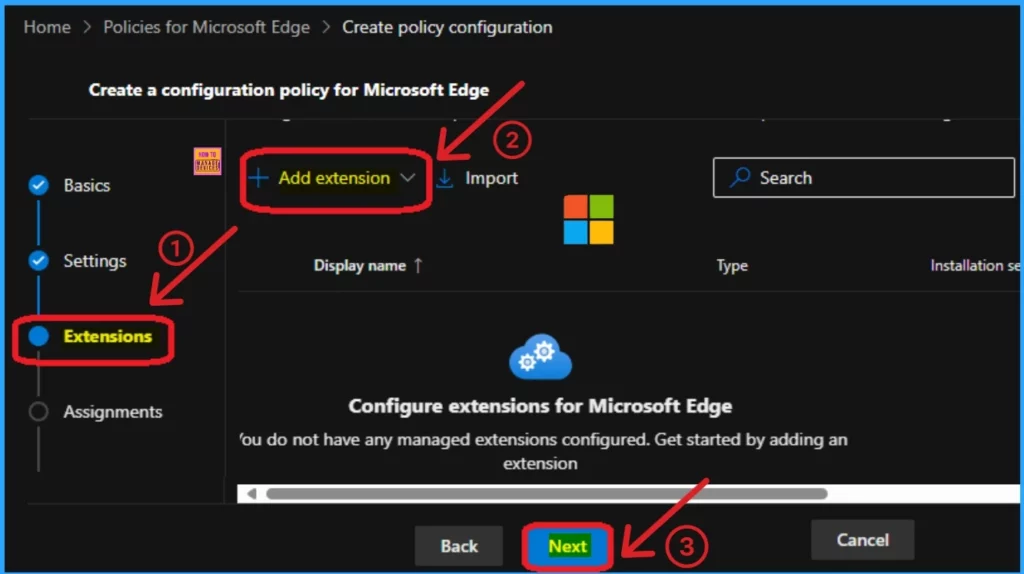This screenshot has height=574, width=1024.
Task: Click the Cancel button
Action: coord(862,540)
